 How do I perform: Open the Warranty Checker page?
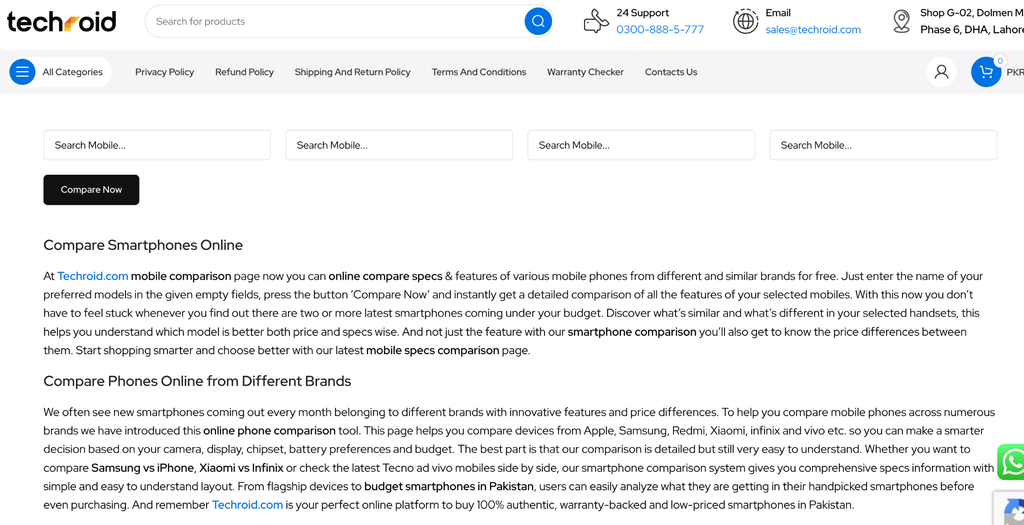point(585,72)
